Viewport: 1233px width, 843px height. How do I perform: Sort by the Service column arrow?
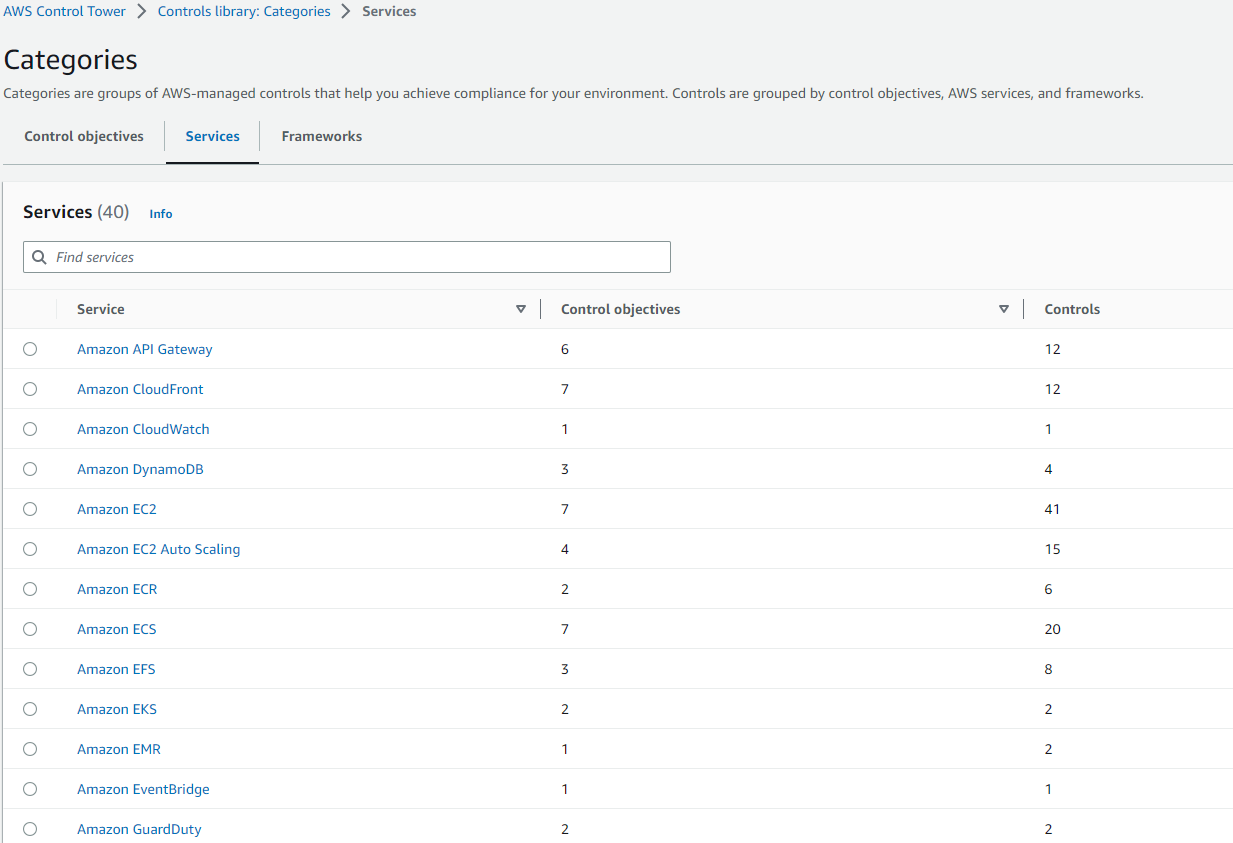click(x=521, y=309)
